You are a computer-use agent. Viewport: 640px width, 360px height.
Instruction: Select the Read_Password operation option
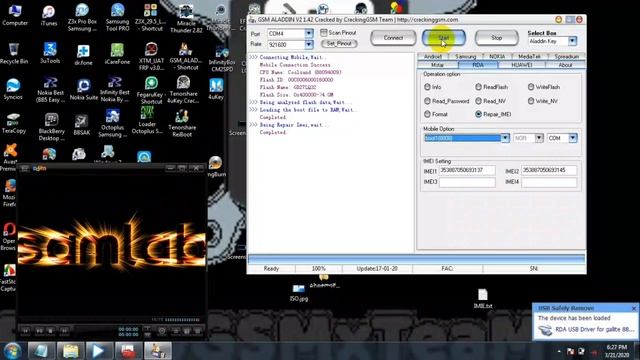[447, 101]
